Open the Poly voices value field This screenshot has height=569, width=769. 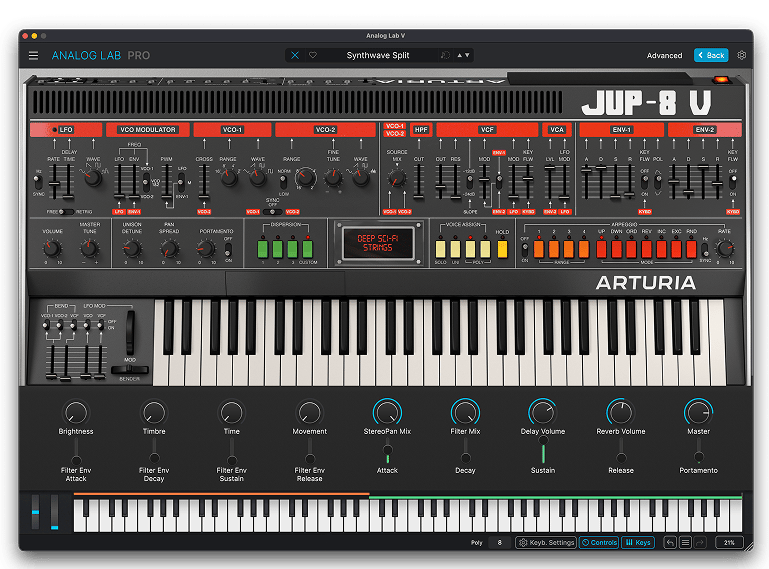click(499, 543)
